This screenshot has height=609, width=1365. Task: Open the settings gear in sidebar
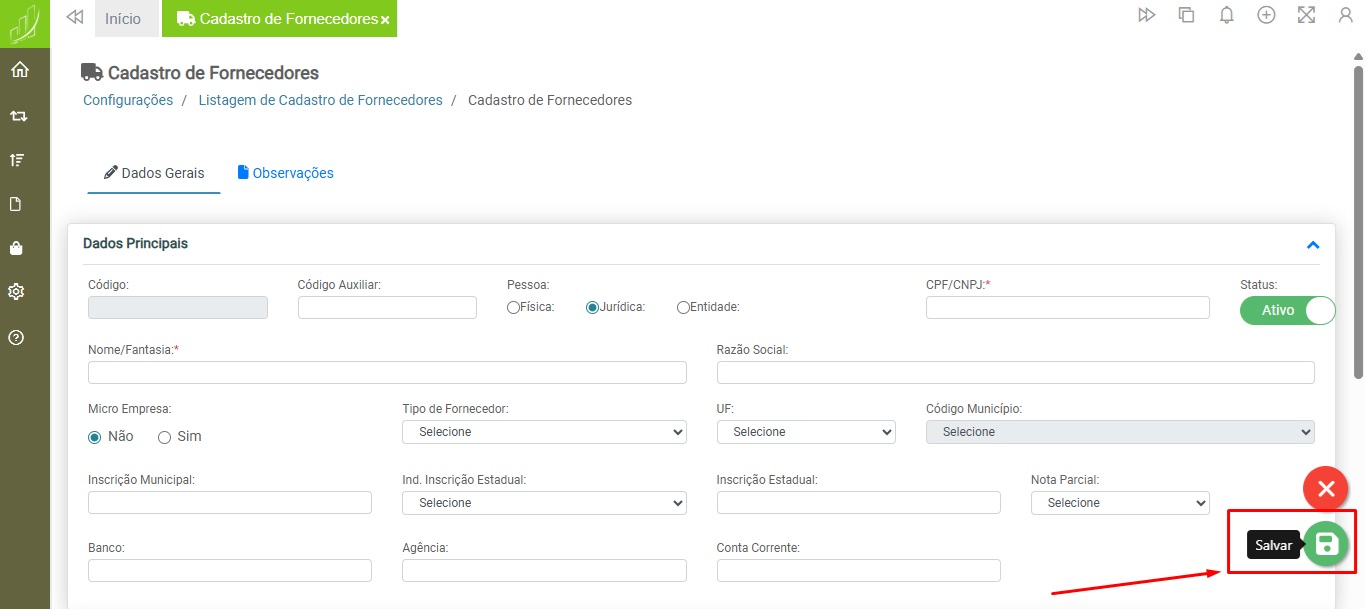pyautogui.click(x=17, y=292)
